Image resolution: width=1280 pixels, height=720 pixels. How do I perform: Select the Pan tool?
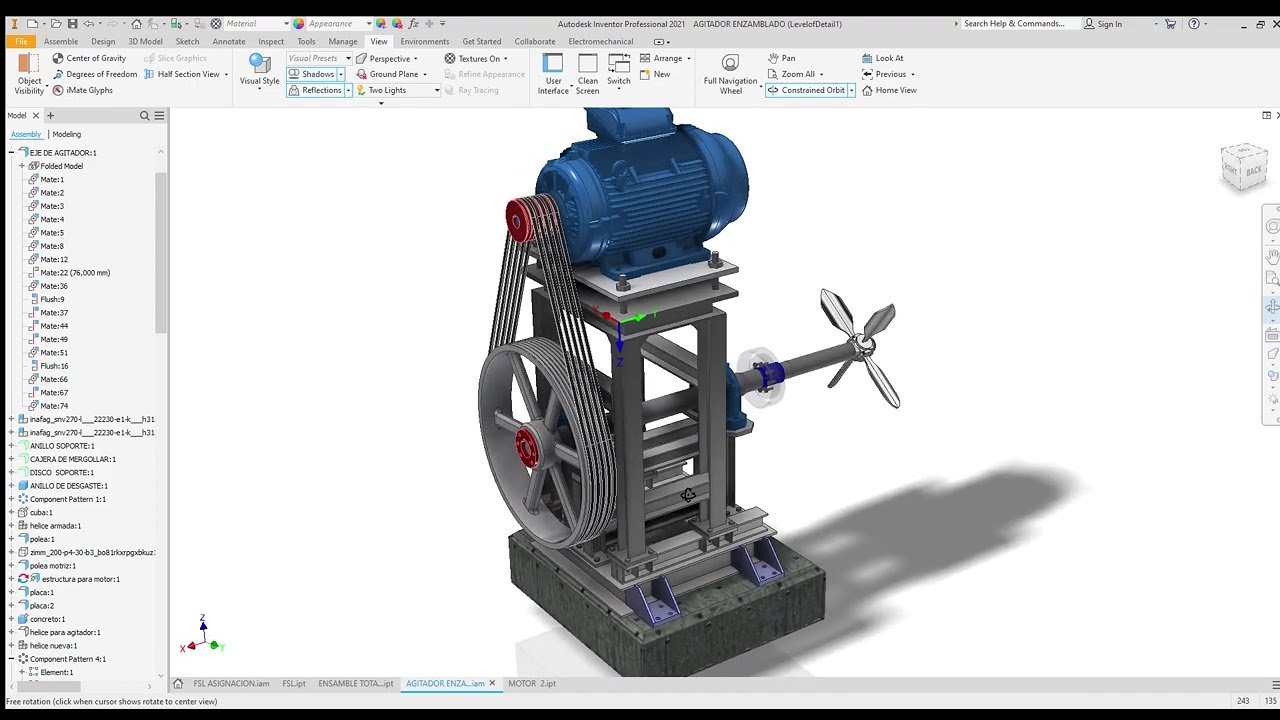[782, 58]
